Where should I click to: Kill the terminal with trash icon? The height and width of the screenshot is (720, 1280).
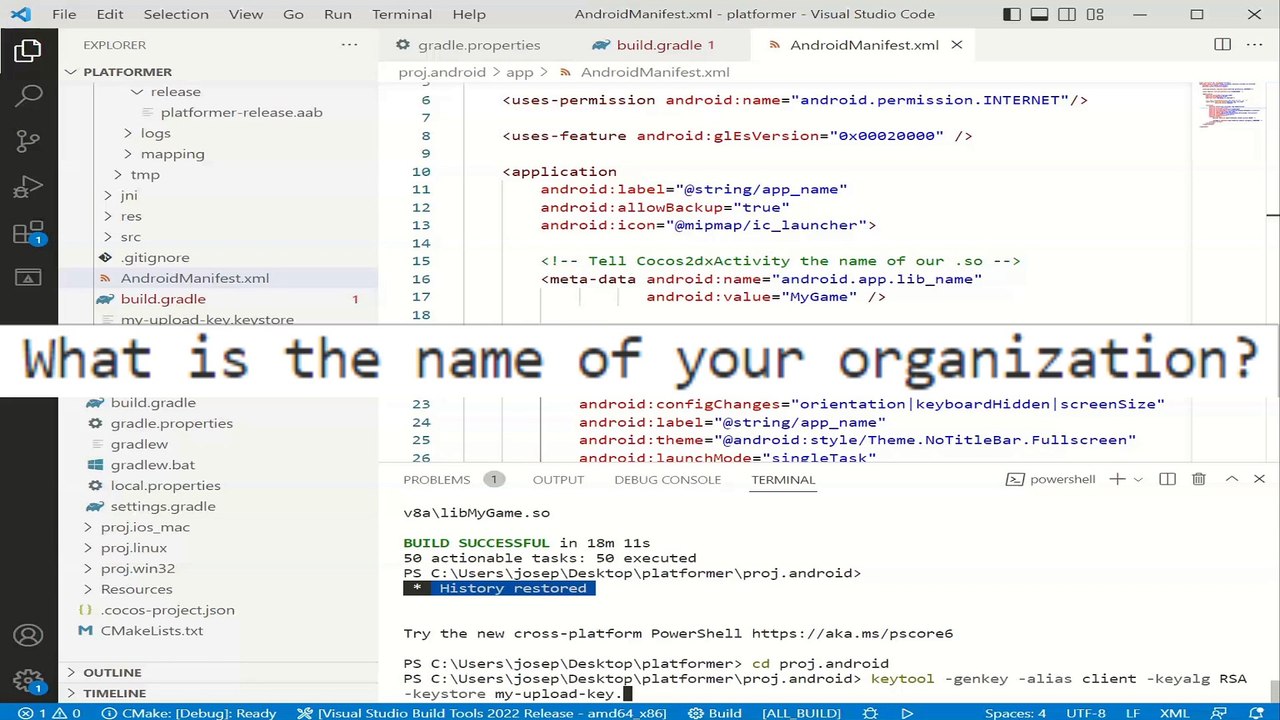tap(1199, 480)
